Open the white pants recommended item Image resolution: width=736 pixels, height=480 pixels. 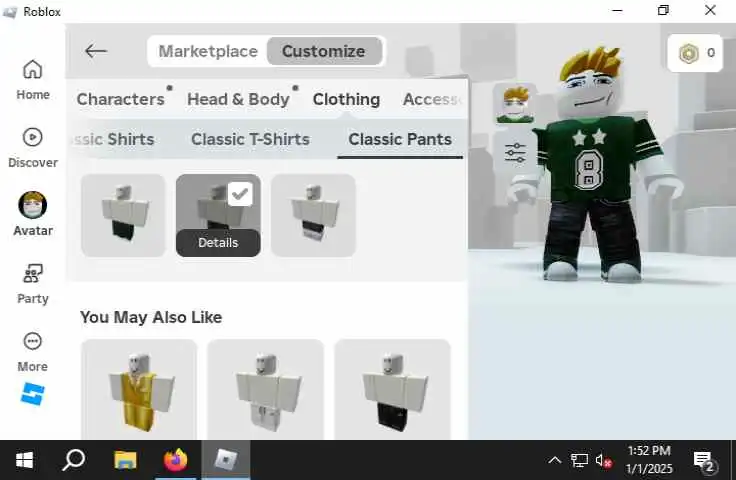click(x=266, y=389)
